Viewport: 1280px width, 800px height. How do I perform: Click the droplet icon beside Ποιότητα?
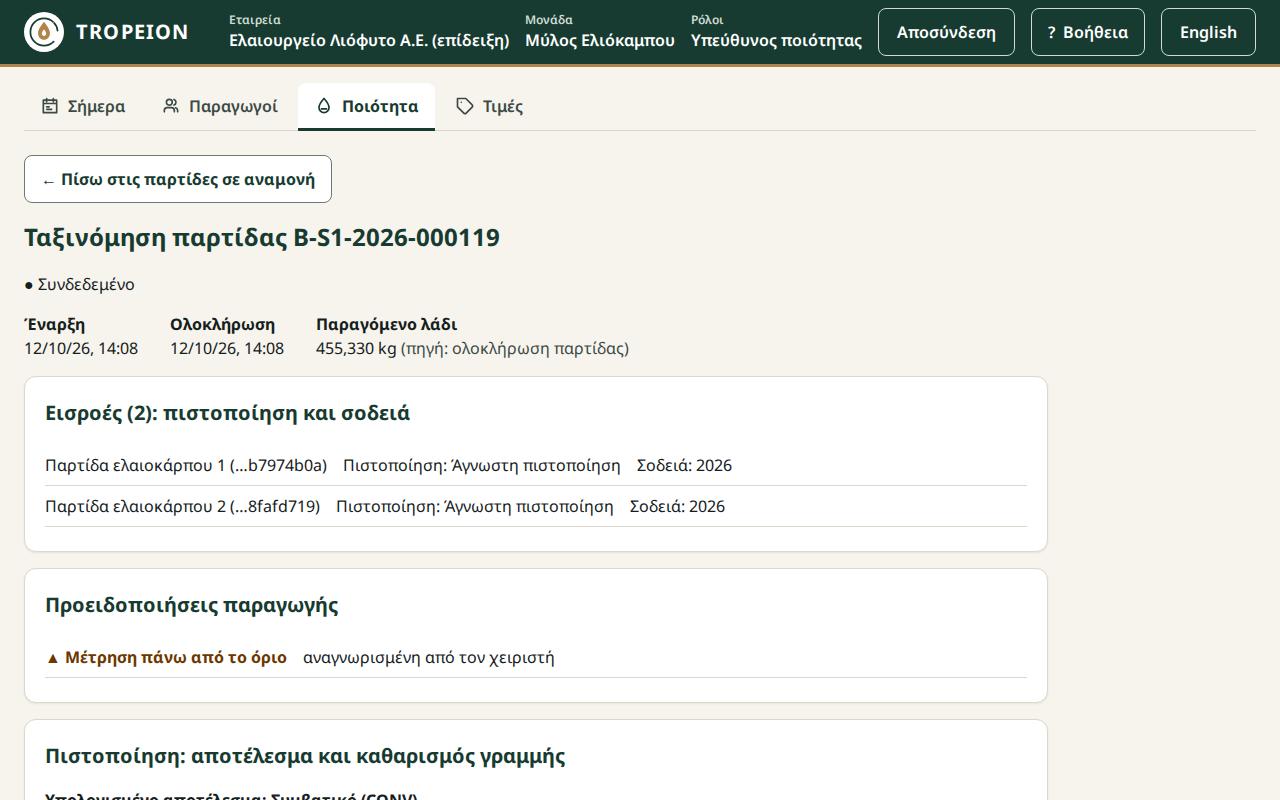(324, 106)
